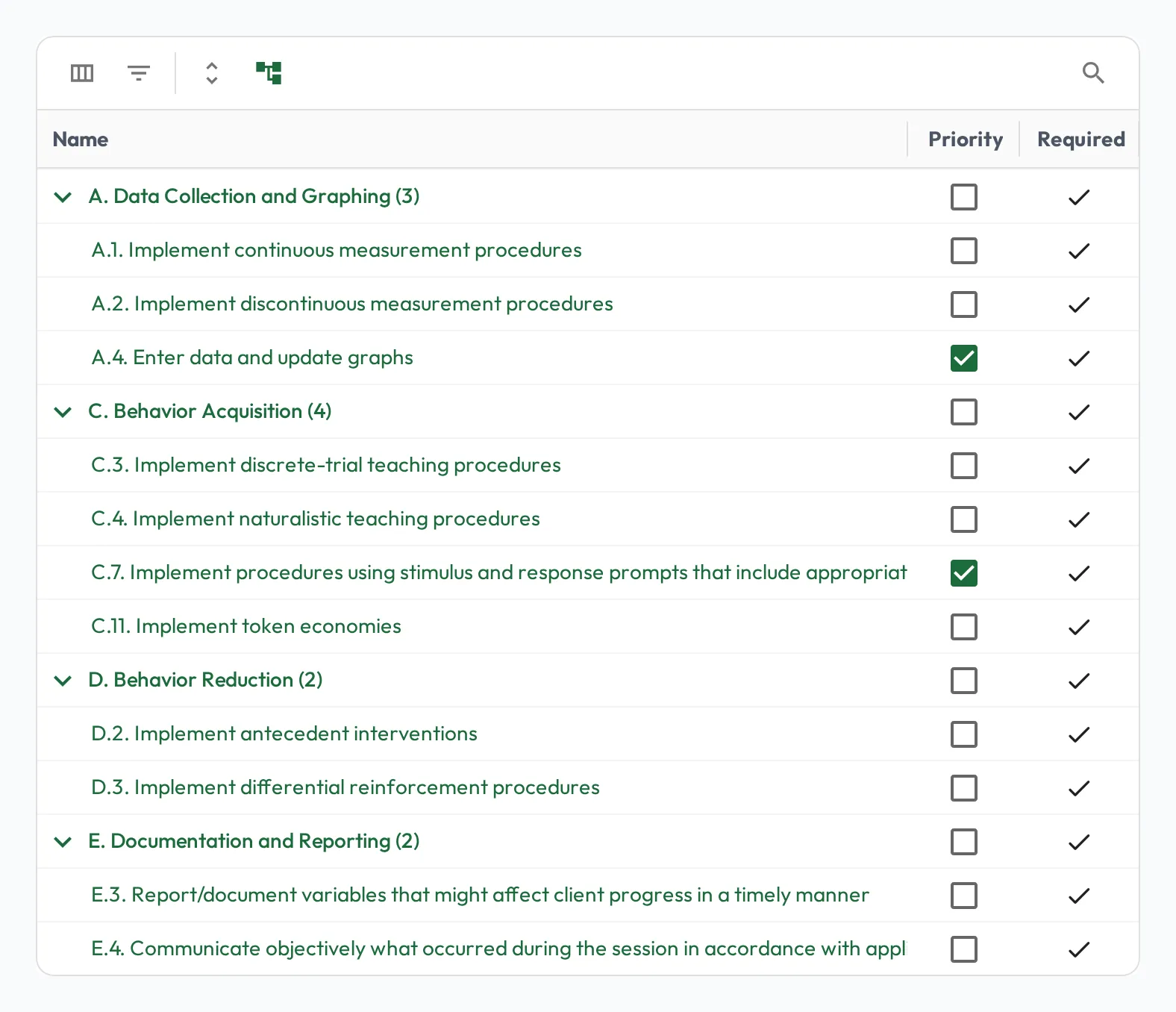Image resolution: width=1176 pixels, height=1012 pixels.
Task: Check Priority for E.4. Communicate objectively
Action: tap(964, 949)
